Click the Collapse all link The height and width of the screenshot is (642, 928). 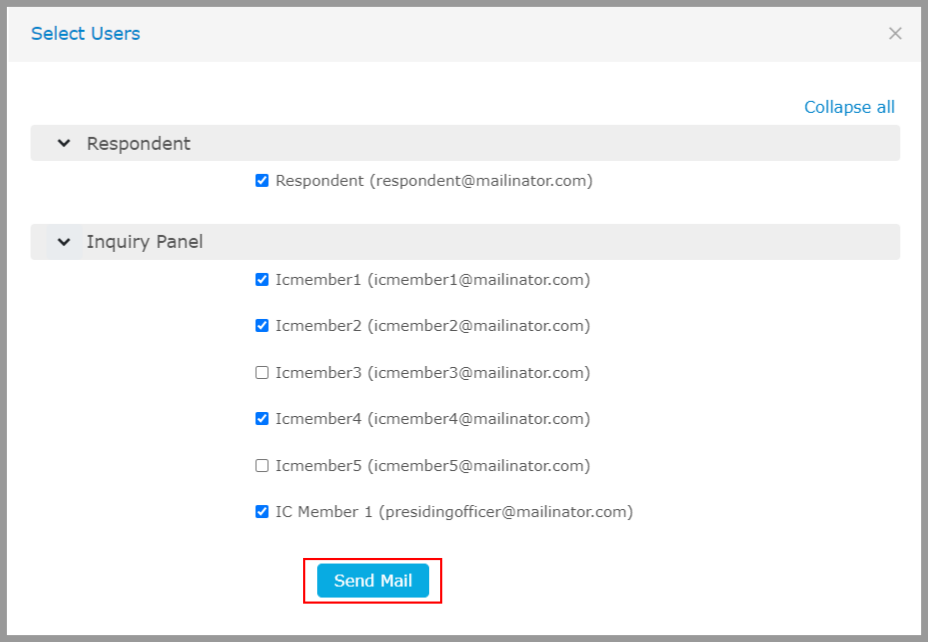[x=849, y=107]
